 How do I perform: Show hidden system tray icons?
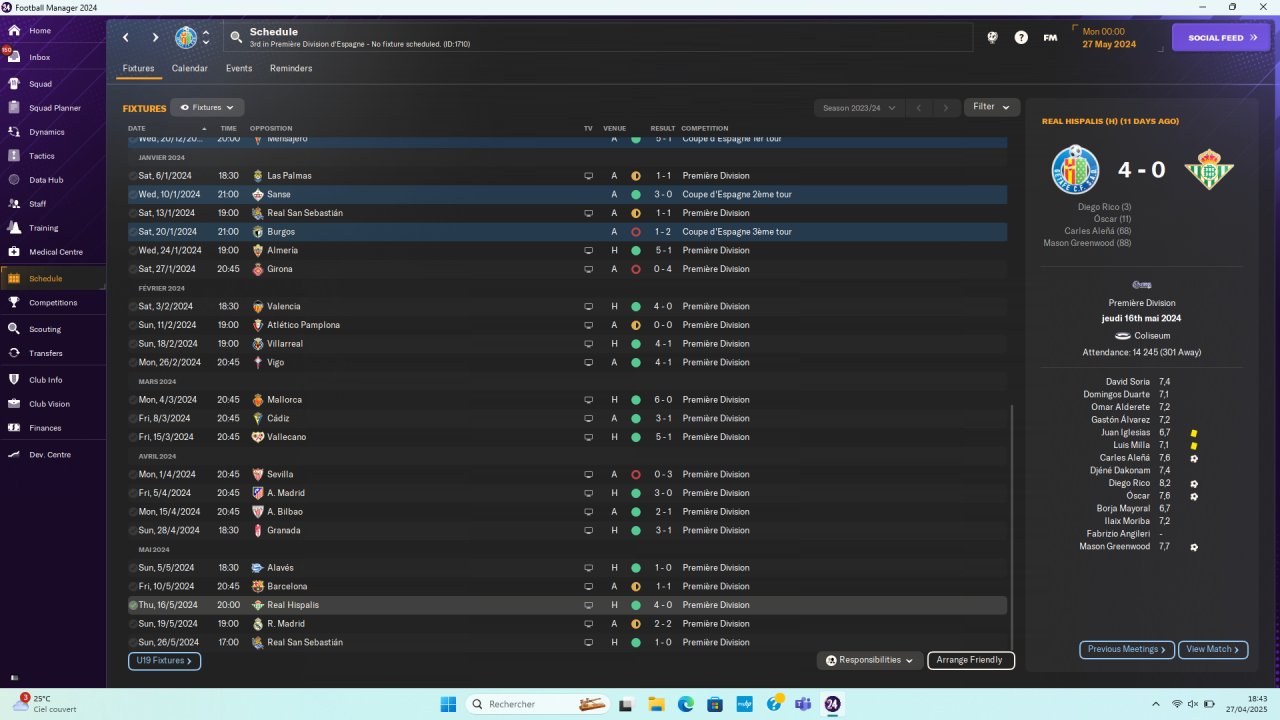pyautogui.click(x=1156, y=704)
